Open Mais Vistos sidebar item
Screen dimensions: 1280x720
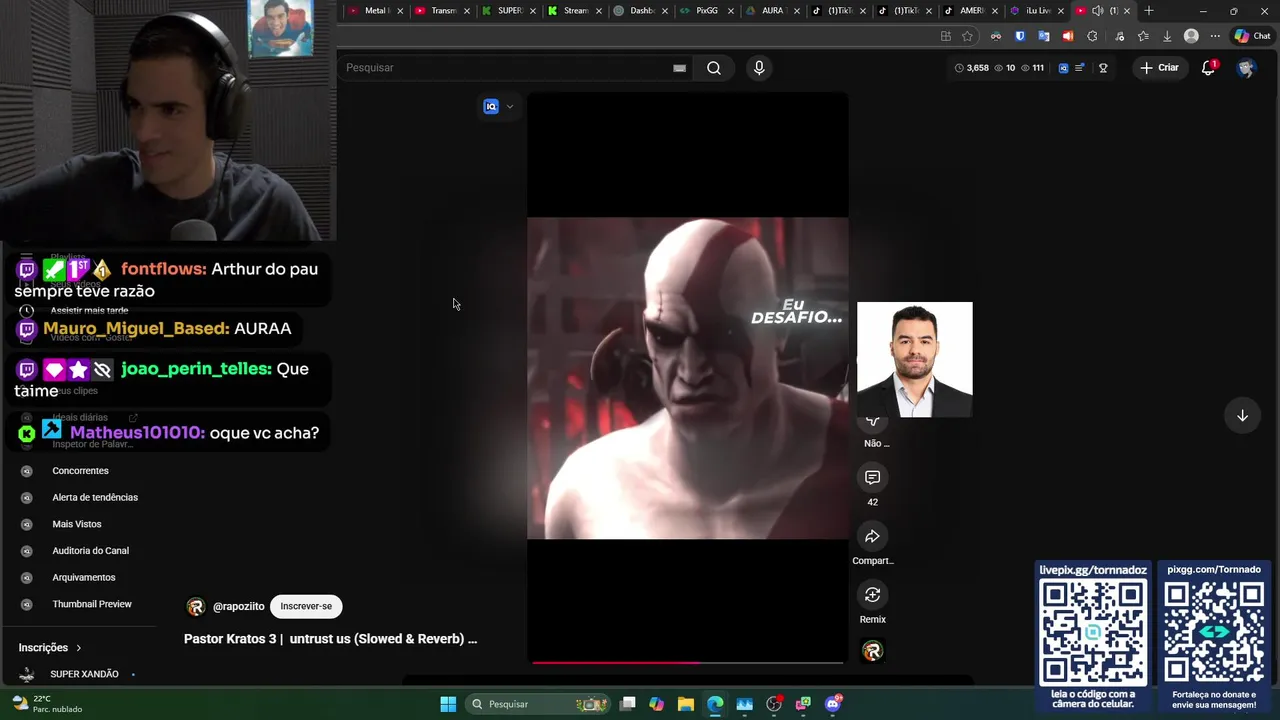[77, 524]
